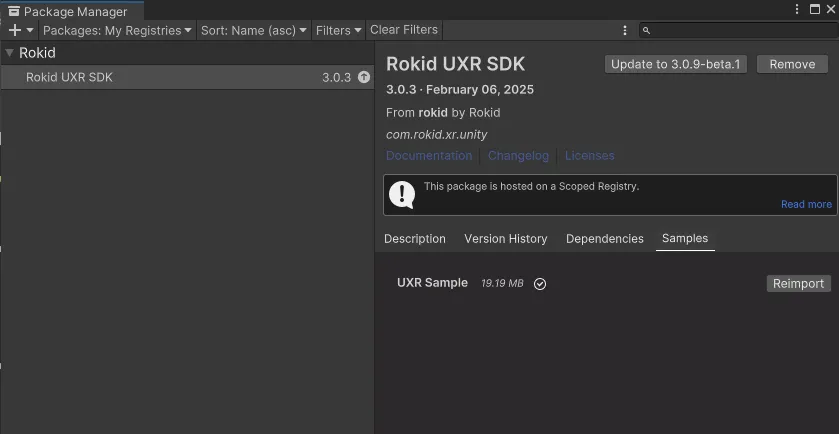Click the Clear Filters button
This screenshot has width=839, height=434.
404,30
